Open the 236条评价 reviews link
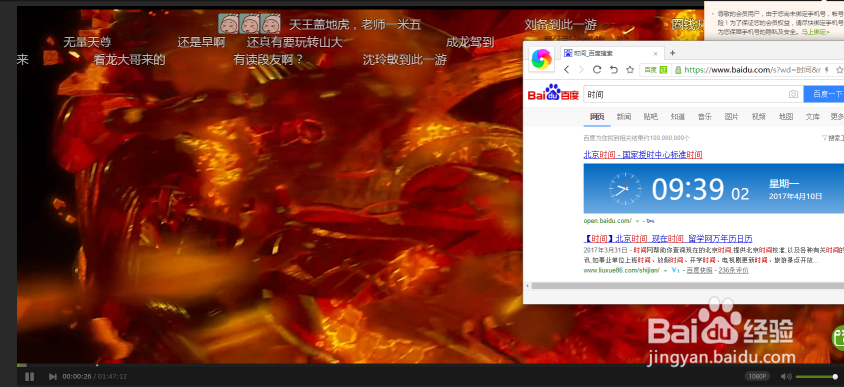 (x=733, y=270)
